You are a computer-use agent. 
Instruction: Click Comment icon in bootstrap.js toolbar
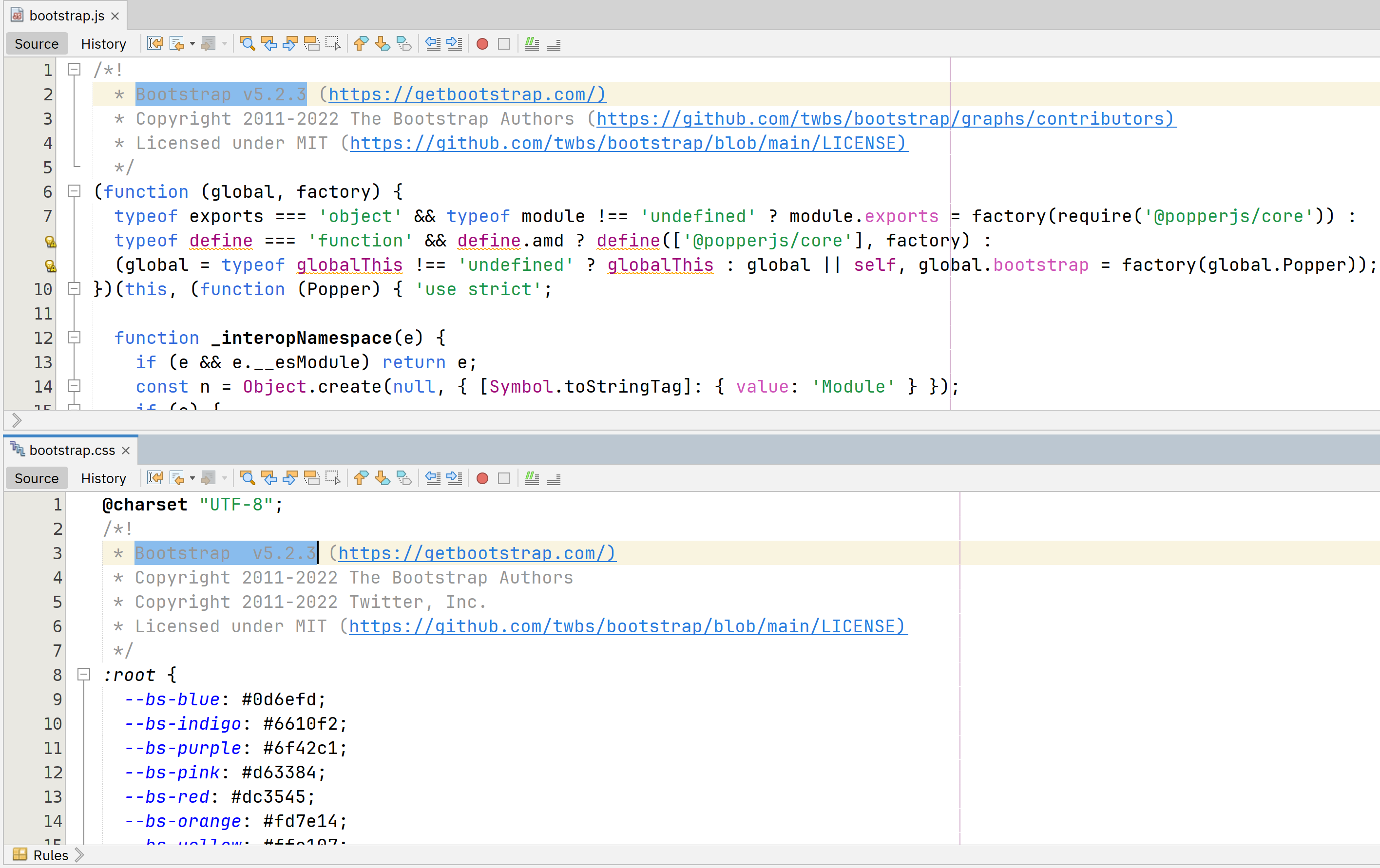532,44
